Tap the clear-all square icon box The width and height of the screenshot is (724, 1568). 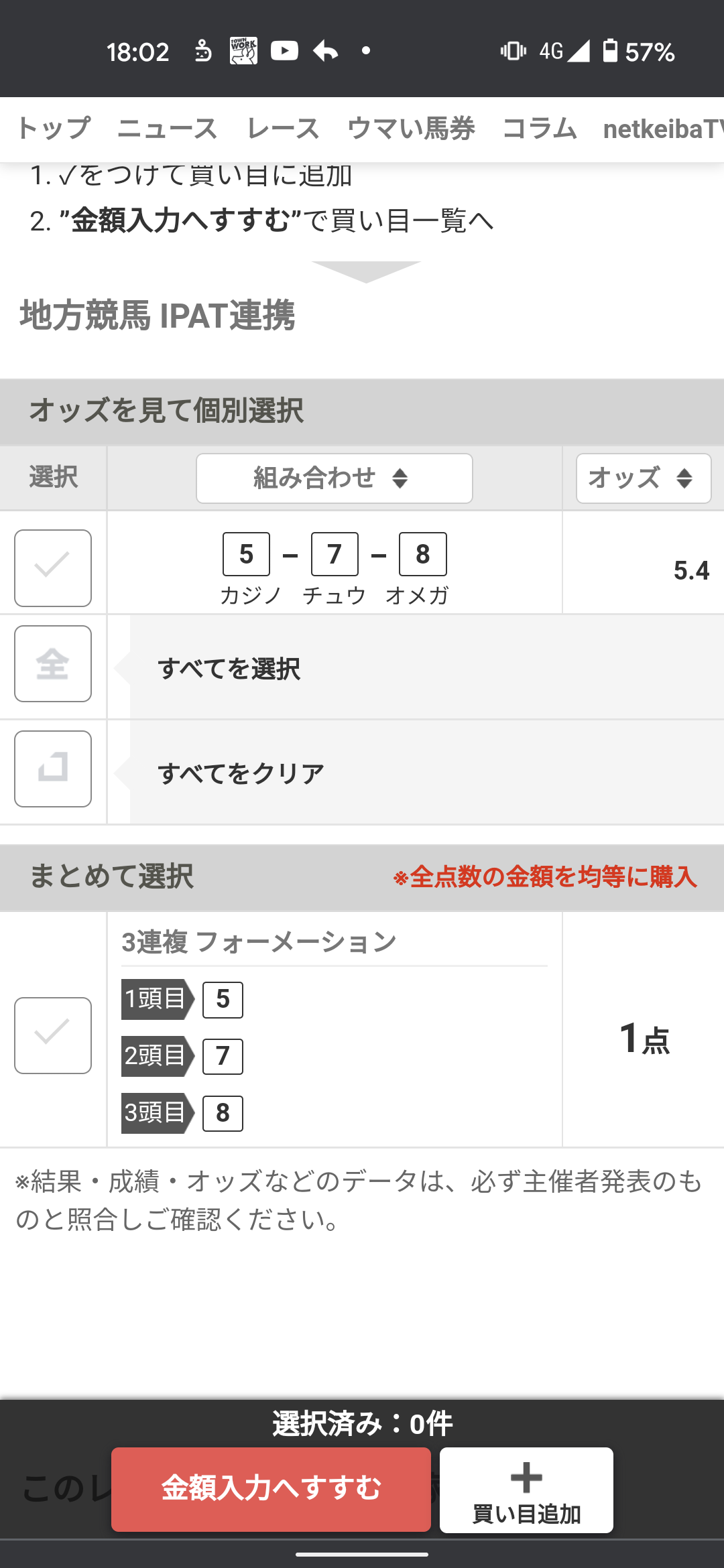tap(53, 769)
